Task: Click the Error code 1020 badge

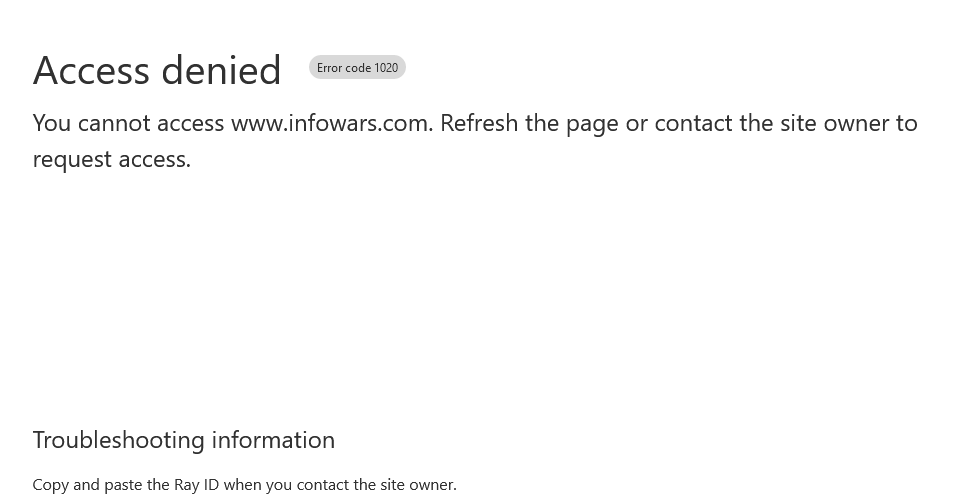Action: [357, 67]
